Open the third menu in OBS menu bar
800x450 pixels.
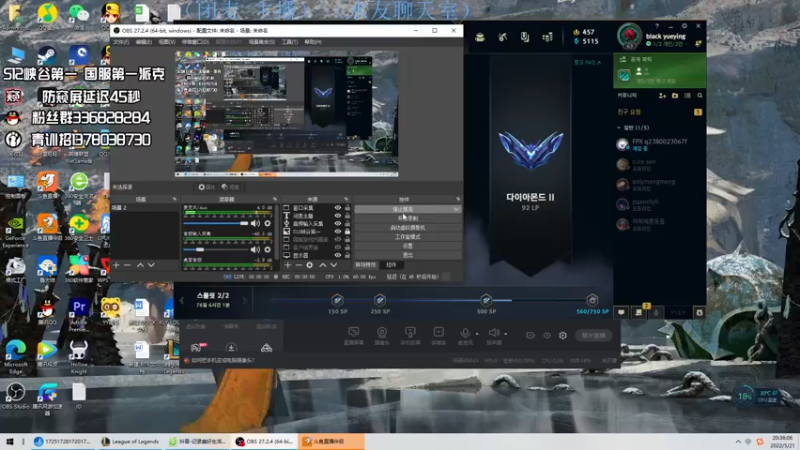coord(167,42)
